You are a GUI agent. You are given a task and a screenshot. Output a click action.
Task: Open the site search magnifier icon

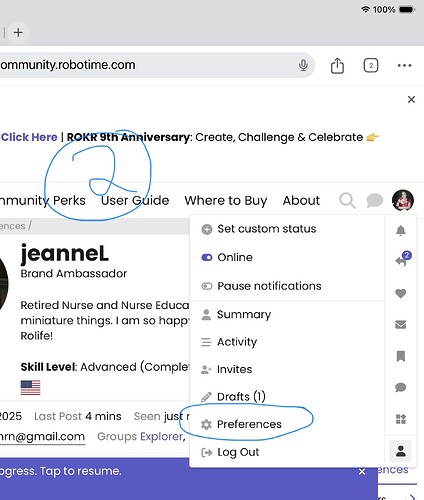coord(347,201)
